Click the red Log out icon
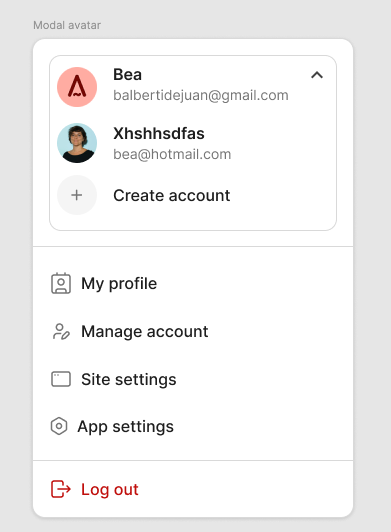Image resolution: width=391 pixels, height=532 pixels. pyautogui.click(x=61, y=489)
